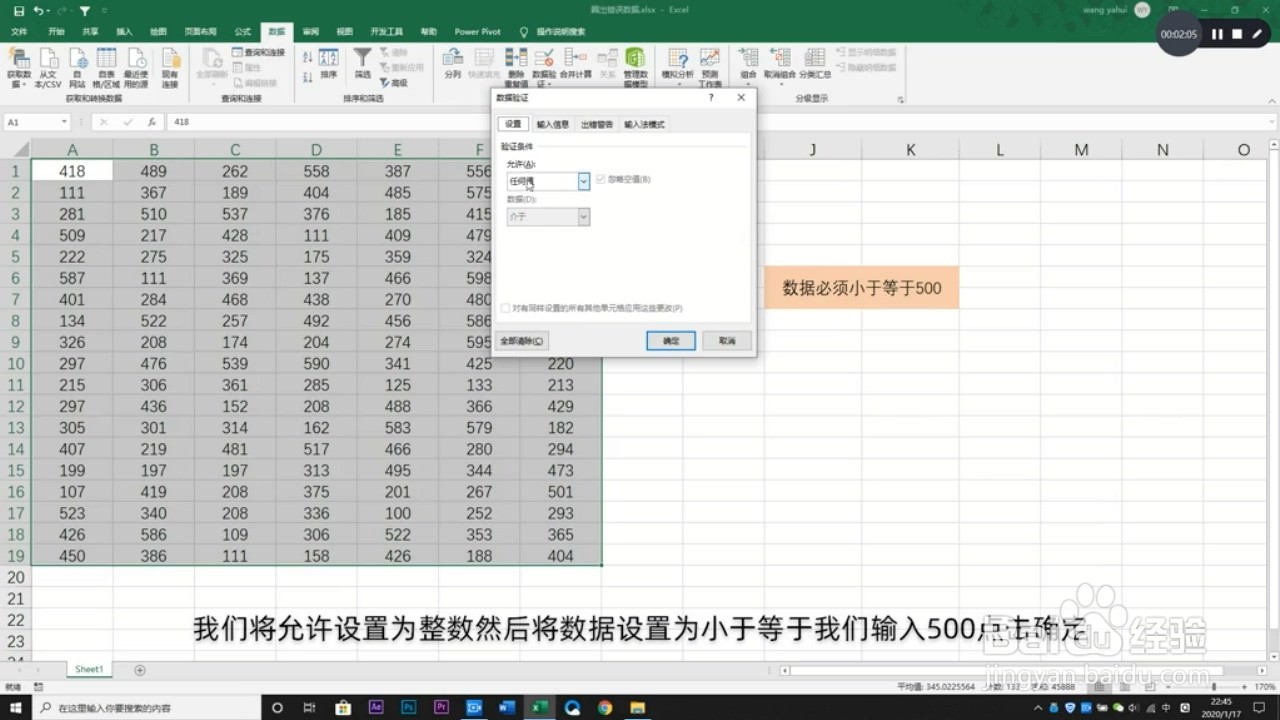Switch to the 视图 (View) ribbon tab
The image size is (1280, 720).
click(344, 31)
